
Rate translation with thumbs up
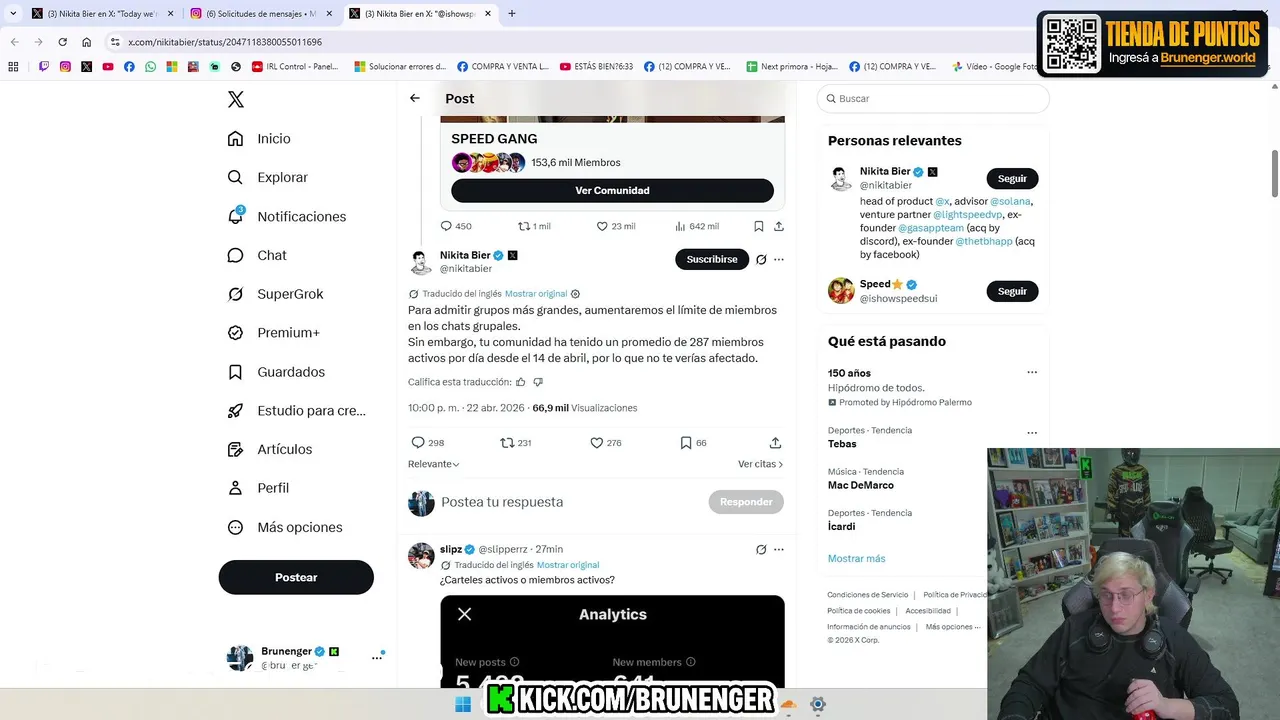(x=520, y=382)
